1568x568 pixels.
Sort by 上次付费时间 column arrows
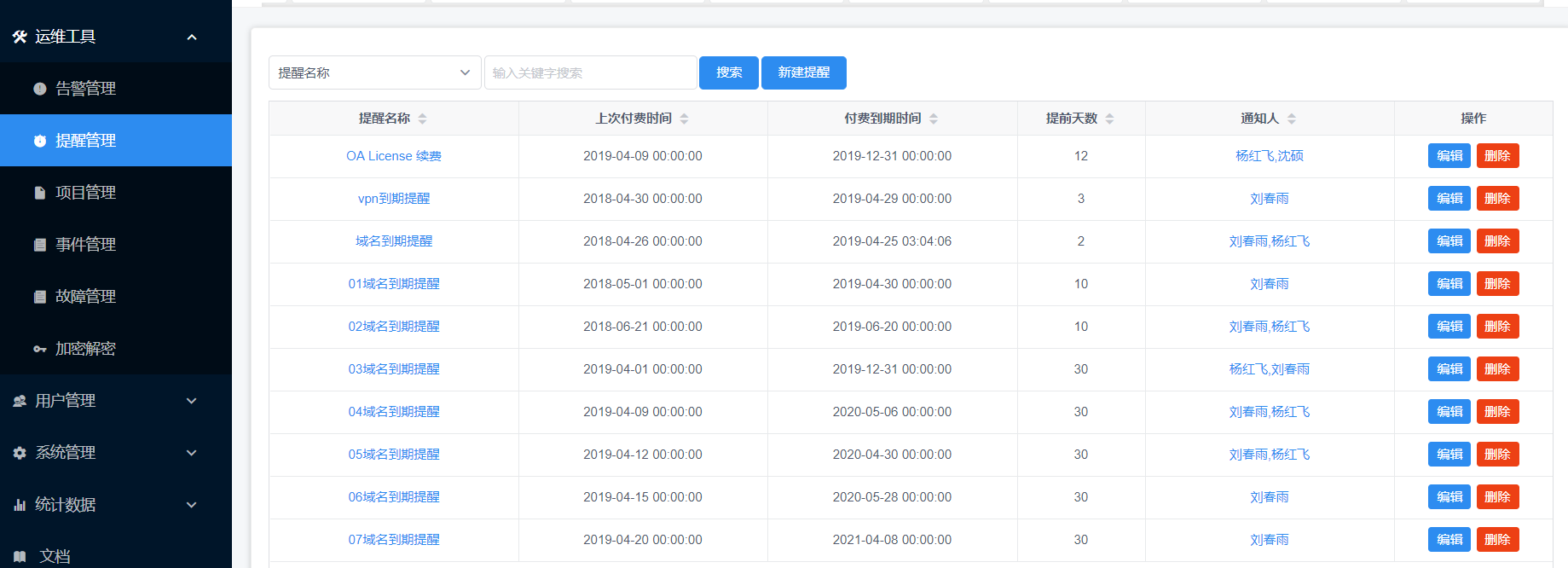(684, 119)
